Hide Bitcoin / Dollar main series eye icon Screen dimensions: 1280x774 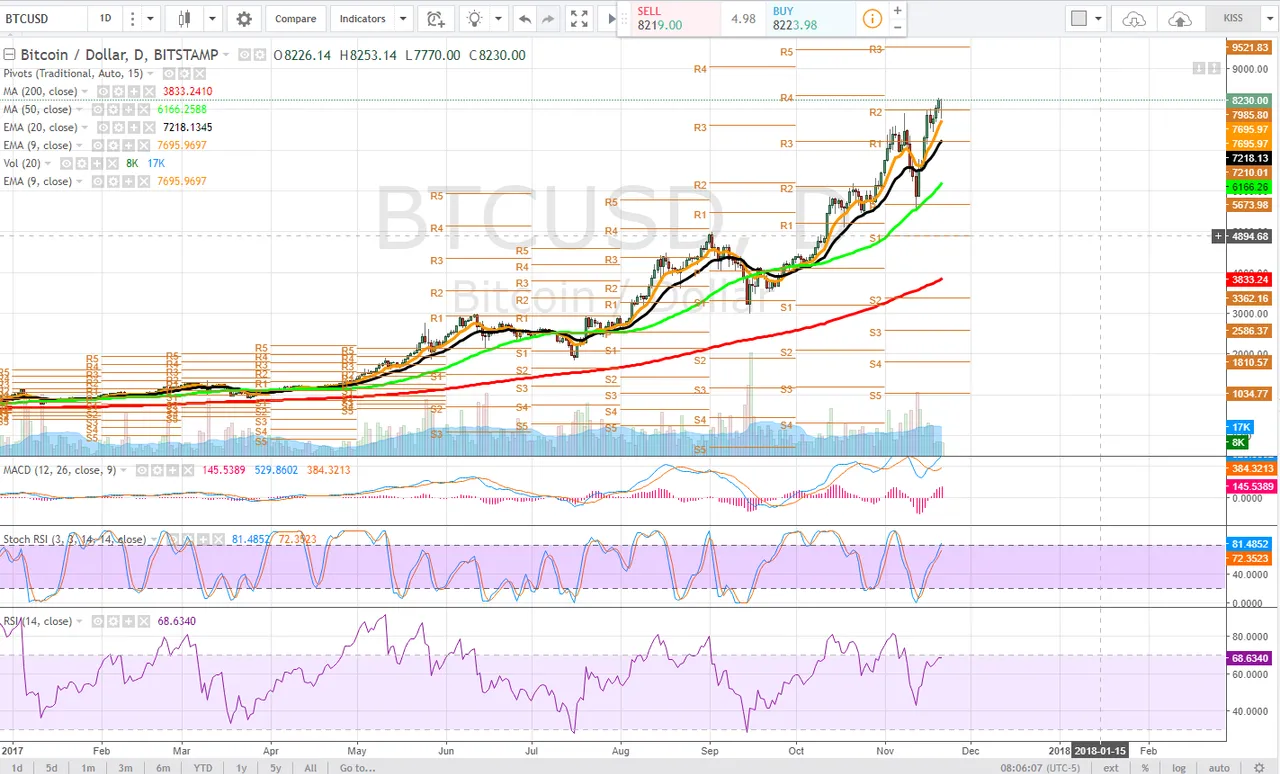pos(244,55)
